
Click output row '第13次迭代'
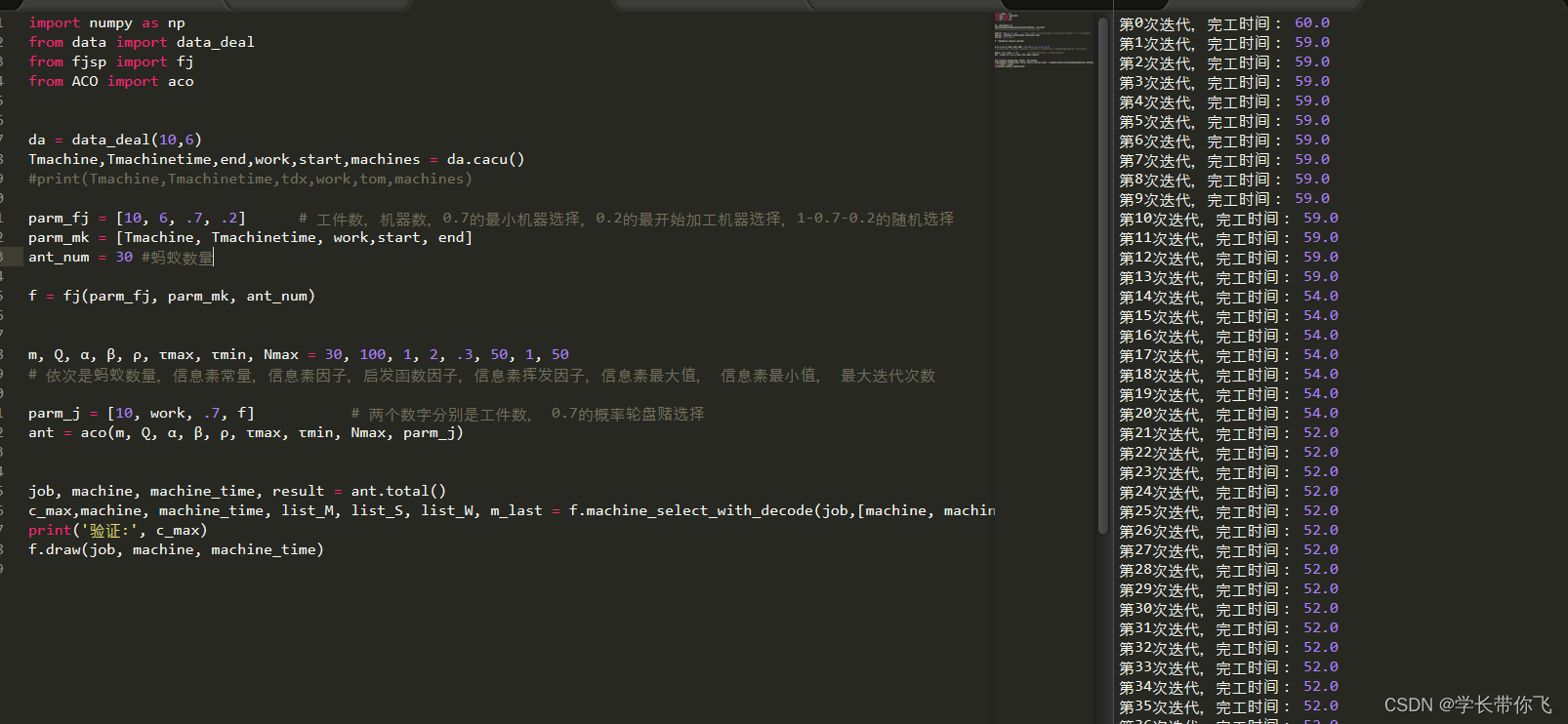pos(1228,276)
